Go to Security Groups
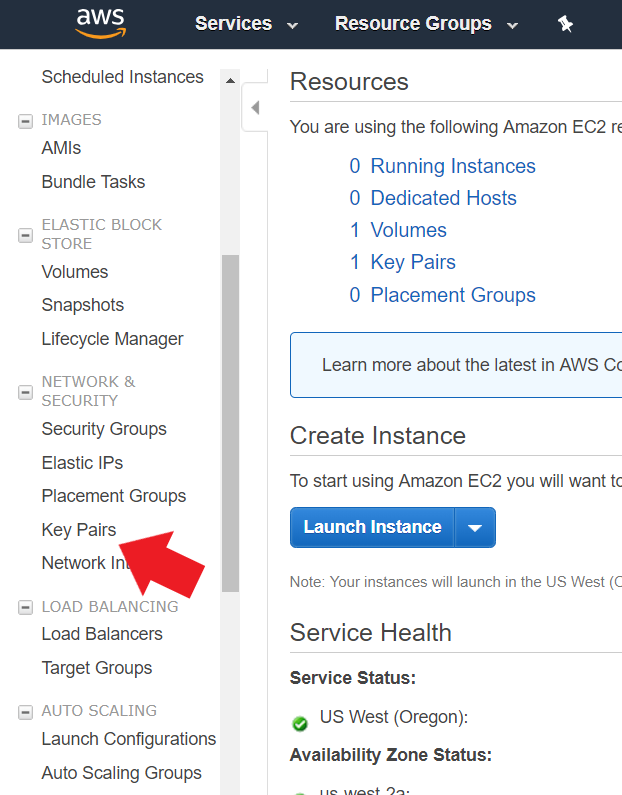 point(104,429)
